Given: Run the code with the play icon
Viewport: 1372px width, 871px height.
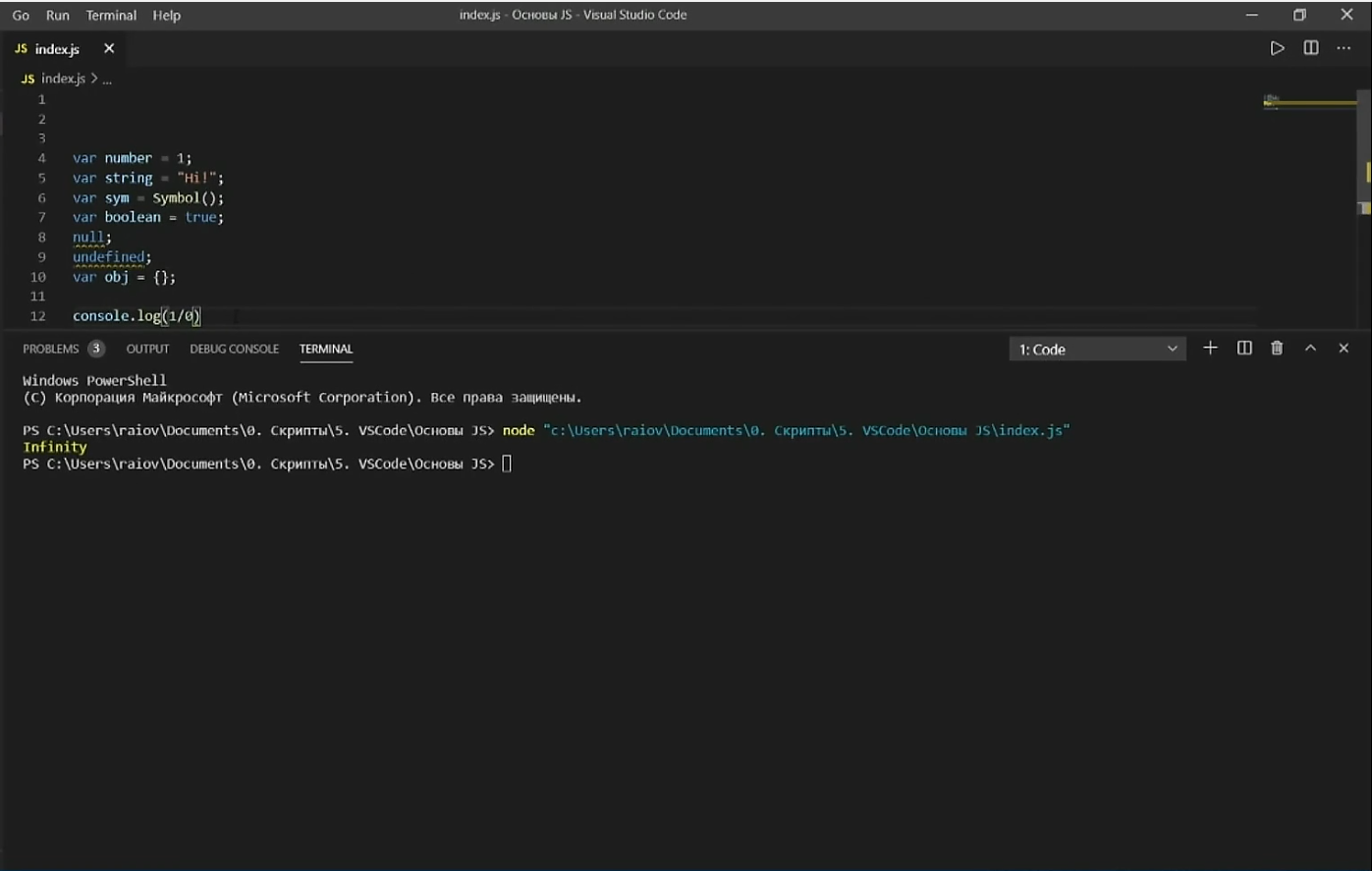Looking at the screenshot, I should coord(1277,48).
